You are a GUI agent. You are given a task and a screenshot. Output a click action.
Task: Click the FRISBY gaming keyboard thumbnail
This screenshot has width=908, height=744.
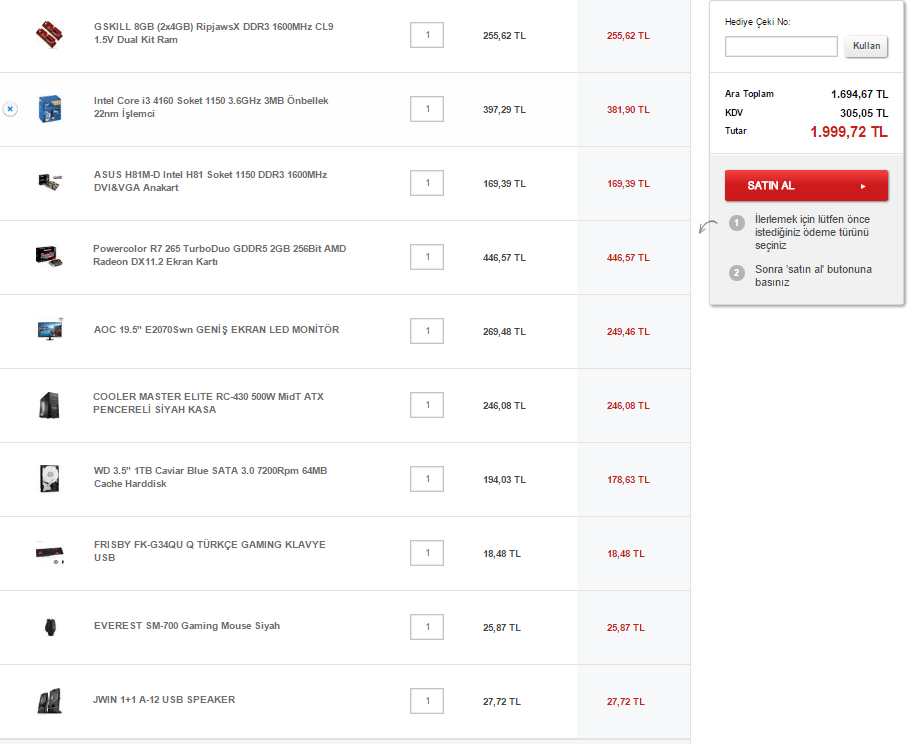48,552
